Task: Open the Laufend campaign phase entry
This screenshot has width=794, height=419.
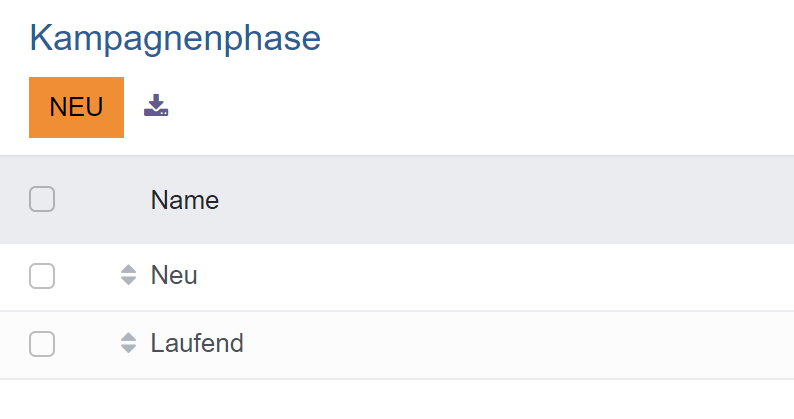Action: [x=197, y=343]
